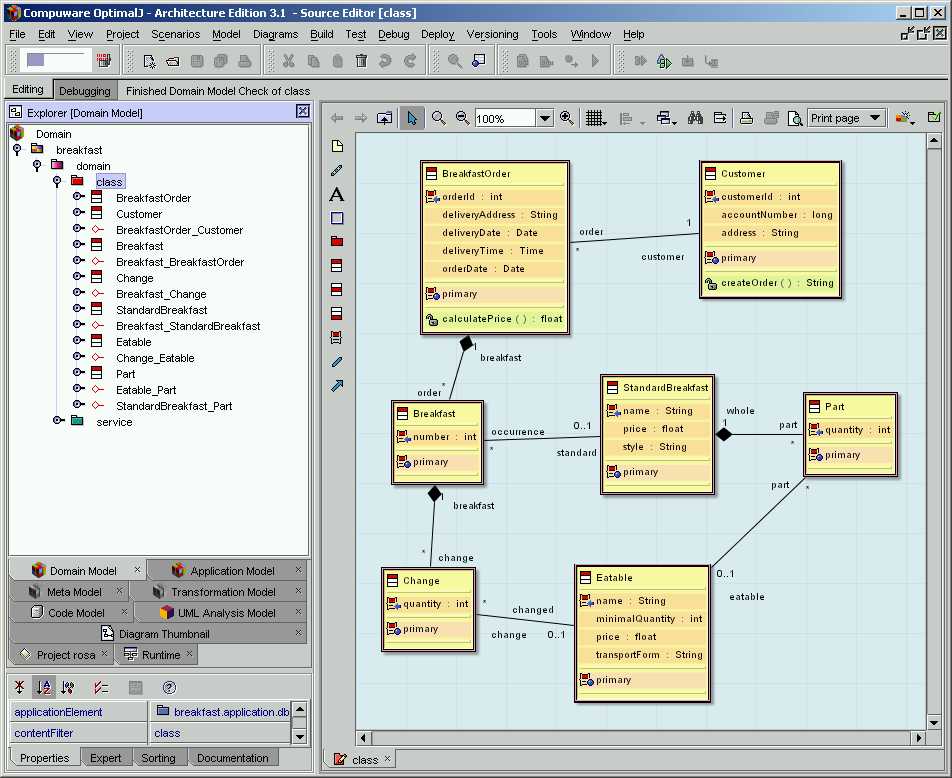The width and height of the screenshot is (952, 778).
Task: Click the properties table scroll up arrow
Action: tap(299, 709)
